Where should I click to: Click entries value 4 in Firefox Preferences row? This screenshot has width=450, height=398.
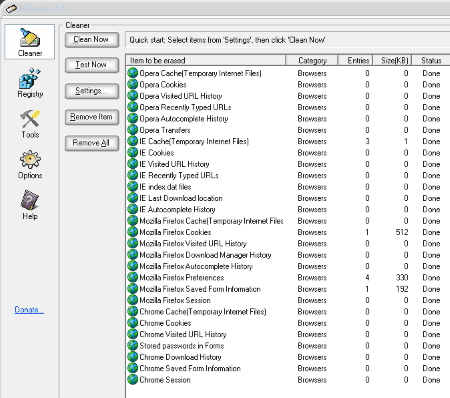tap(367, 277)
